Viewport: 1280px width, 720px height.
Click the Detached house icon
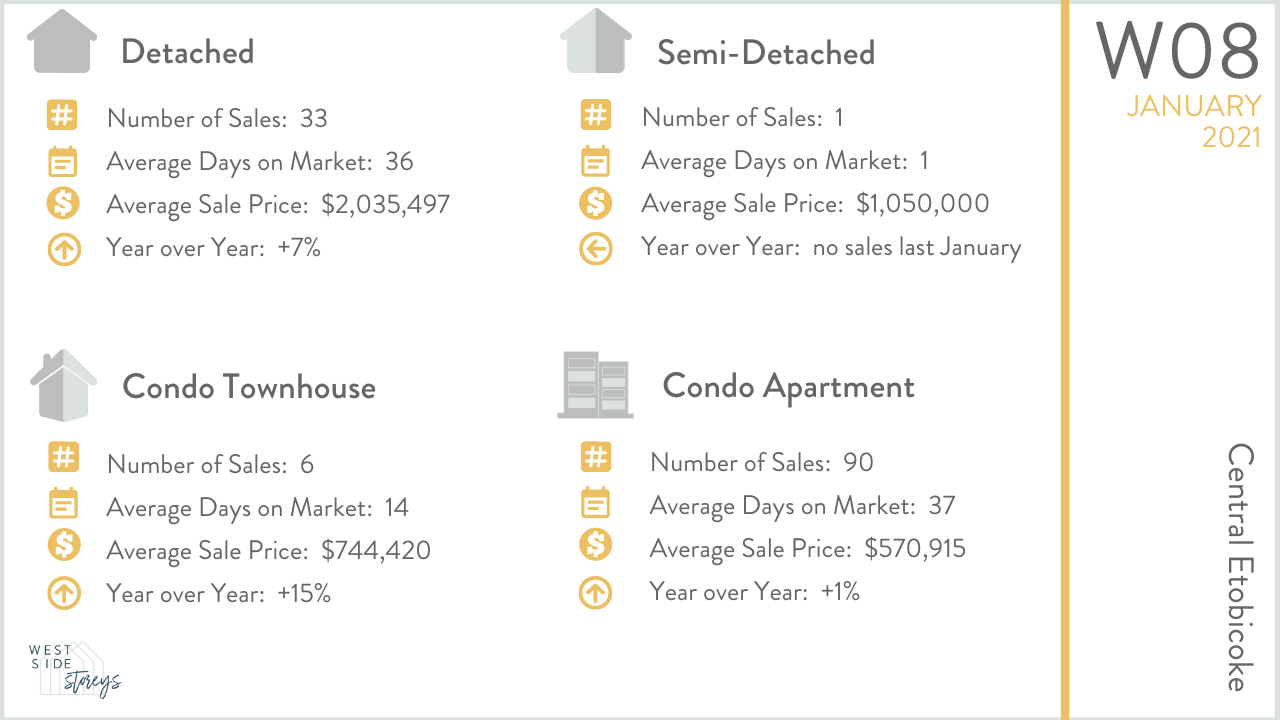point(62,42)
